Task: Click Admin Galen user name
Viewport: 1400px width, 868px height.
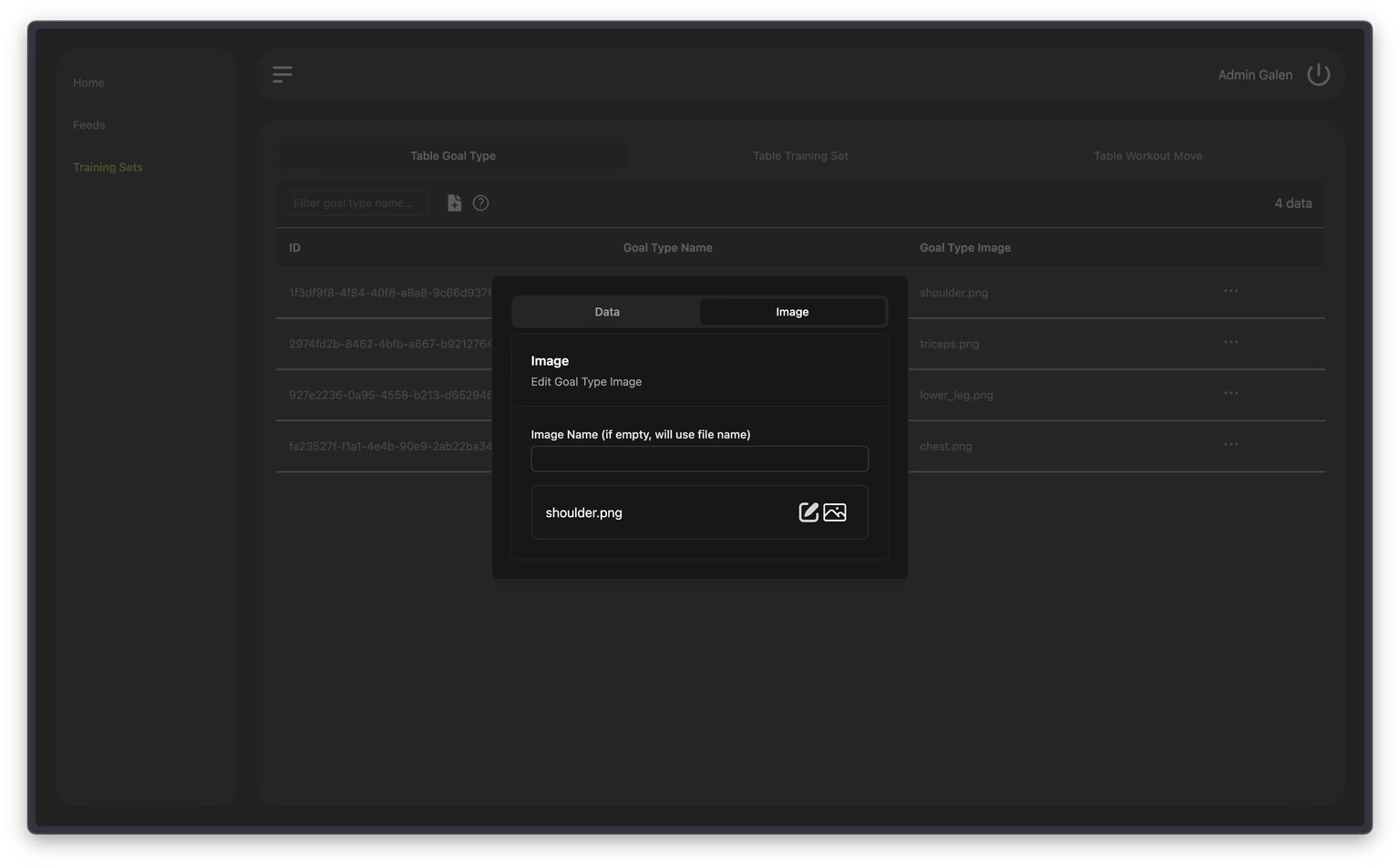Action: pyautogui.click(x=1255, y=75)
